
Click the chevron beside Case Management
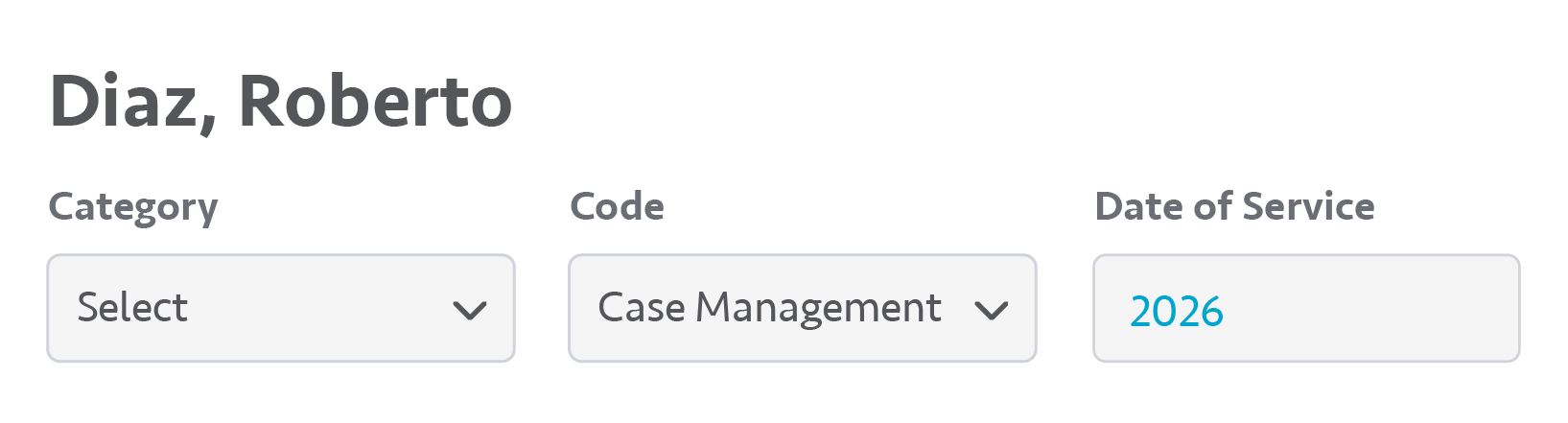point(991,310)
